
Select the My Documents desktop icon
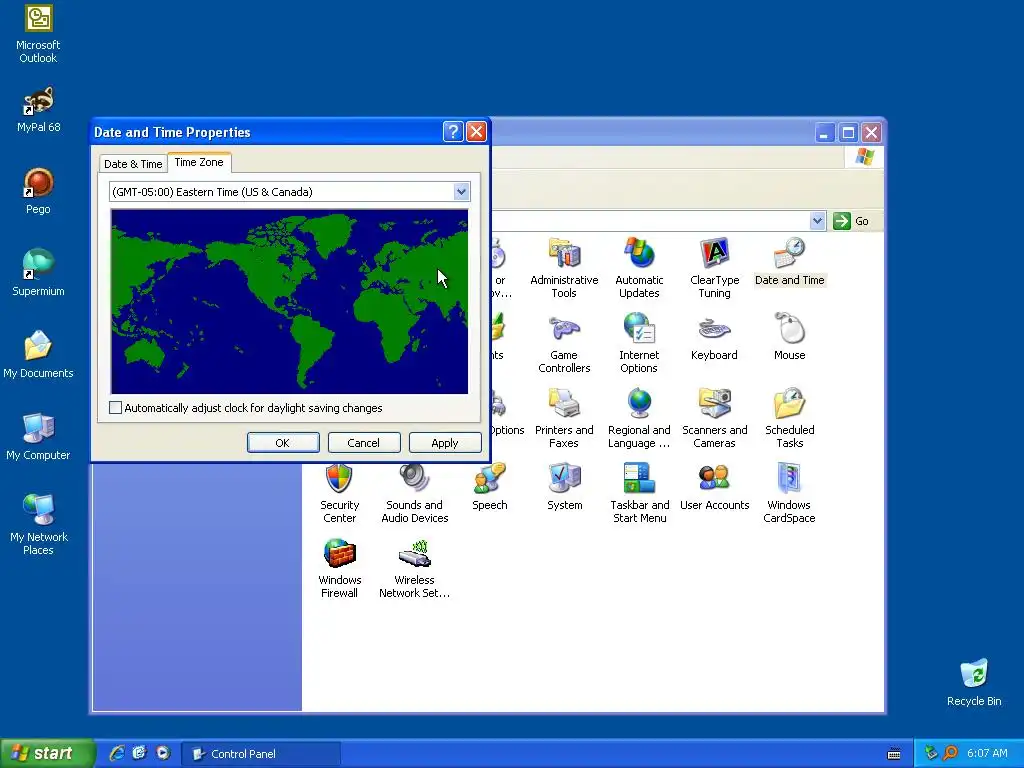(x=38, y=355)
